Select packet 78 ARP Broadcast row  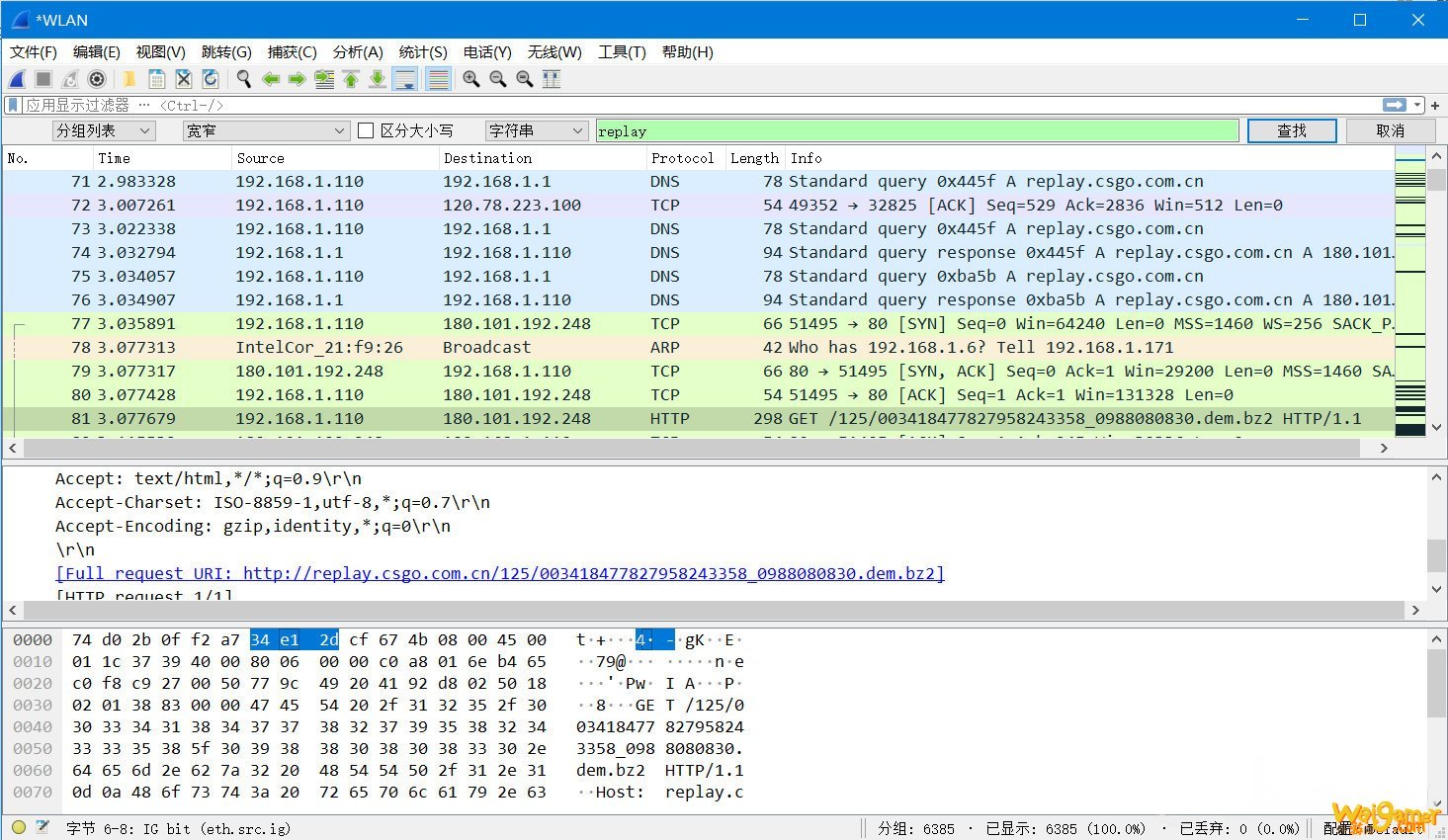click(698, 347)
